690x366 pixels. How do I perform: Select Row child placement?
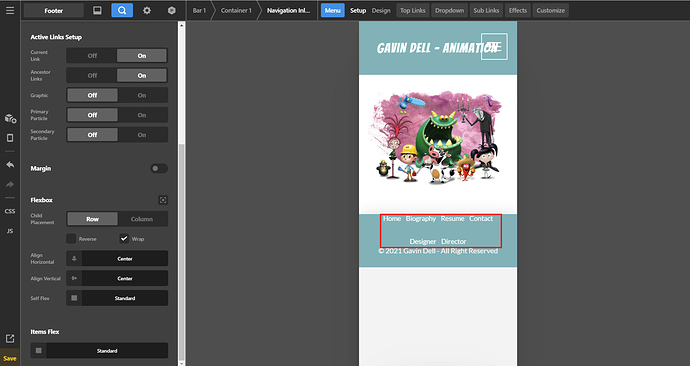pyautogui.click(x=92, y=219)
